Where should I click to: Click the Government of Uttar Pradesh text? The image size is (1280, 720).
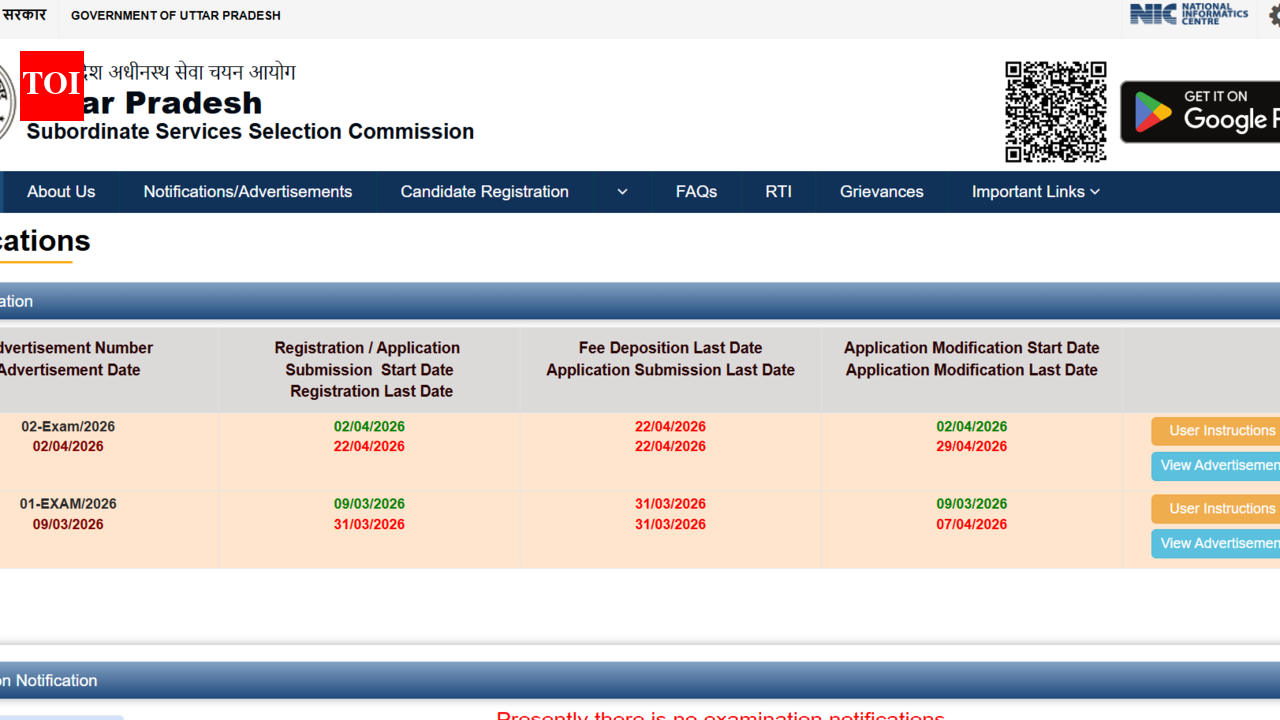tap(175, 16)
